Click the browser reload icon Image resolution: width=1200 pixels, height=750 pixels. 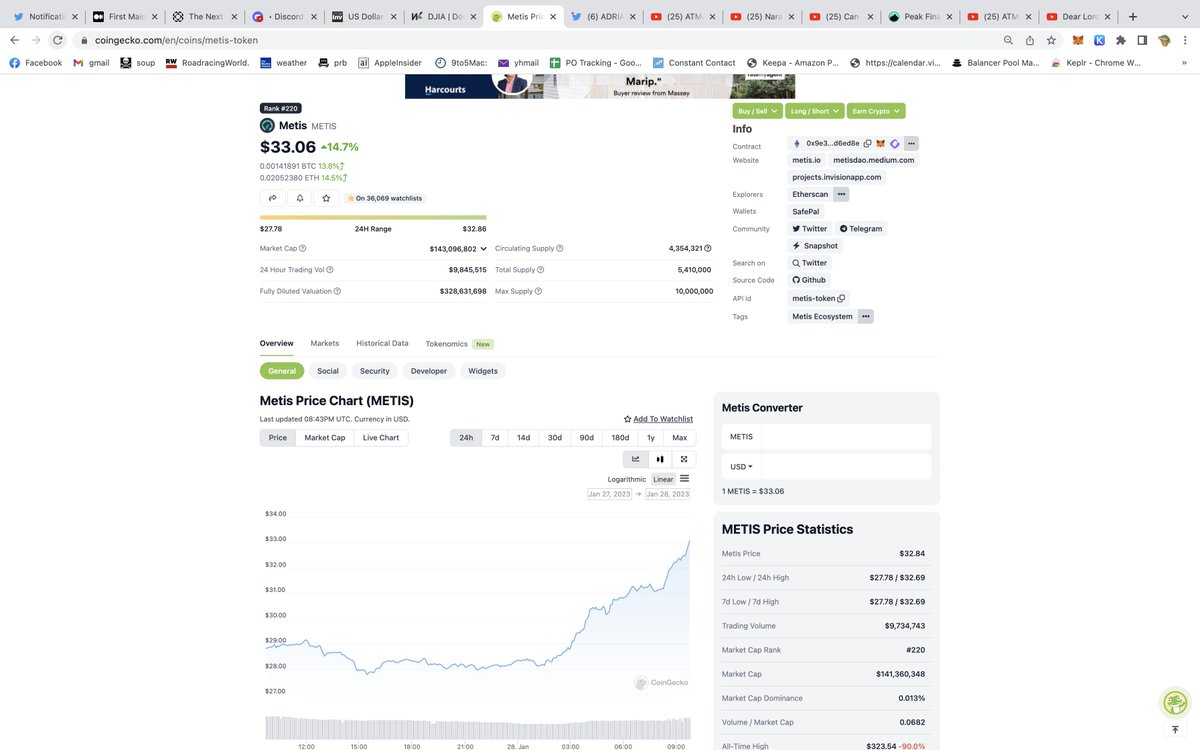58,40
